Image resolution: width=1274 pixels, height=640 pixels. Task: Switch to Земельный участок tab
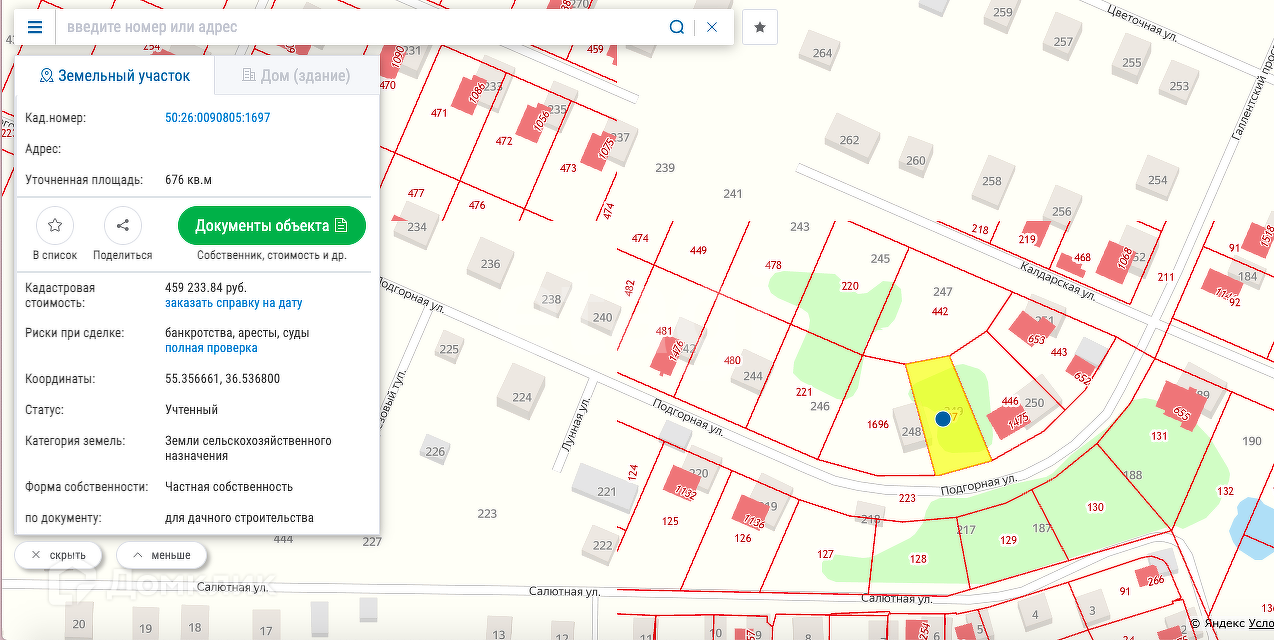coord(115,76)
